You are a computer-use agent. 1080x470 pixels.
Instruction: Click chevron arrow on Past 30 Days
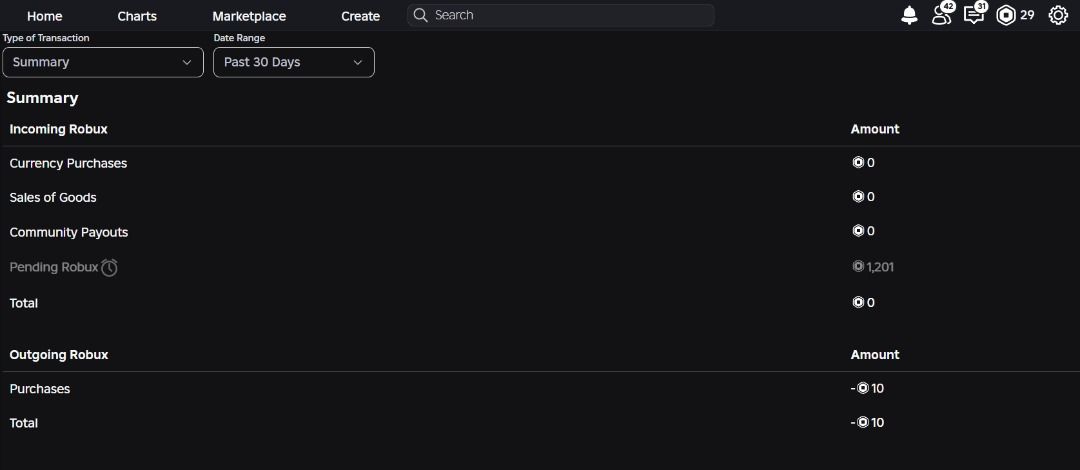[357, 62]
